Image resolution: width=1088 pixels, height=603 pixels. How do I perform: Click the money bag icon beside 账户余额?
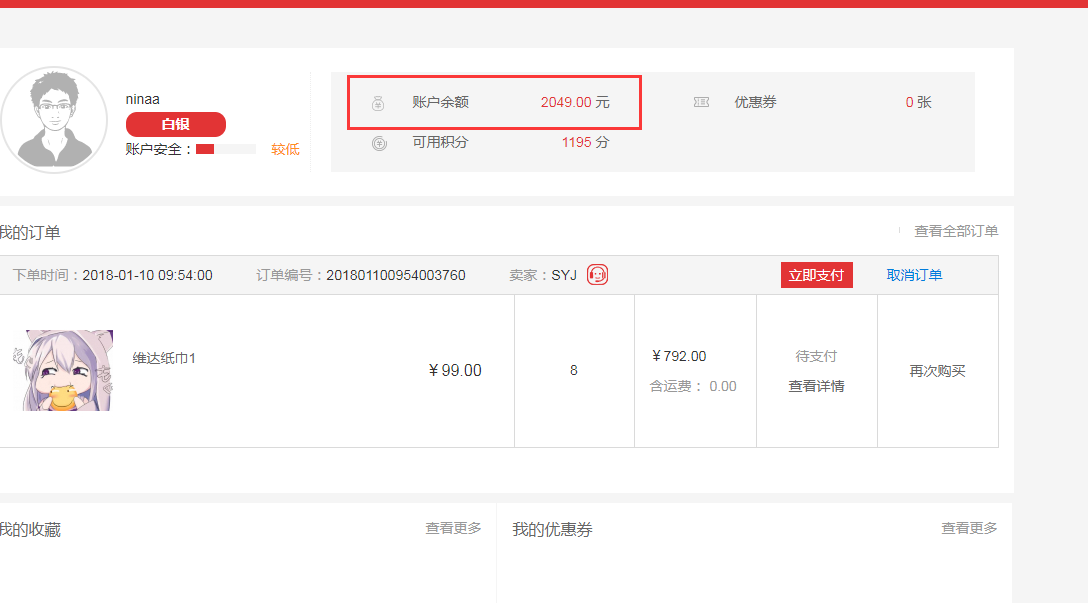click(378, 102)
